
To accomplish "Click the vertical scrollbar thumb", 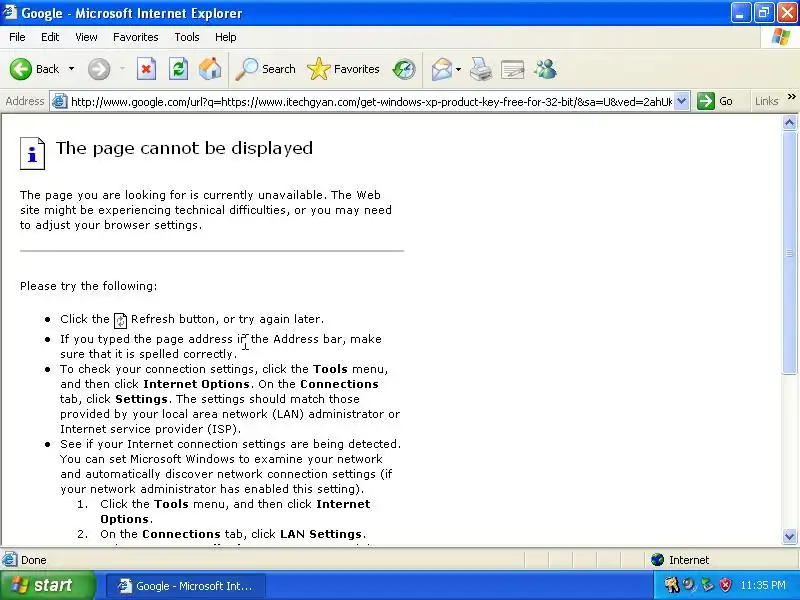I will 789,253.
